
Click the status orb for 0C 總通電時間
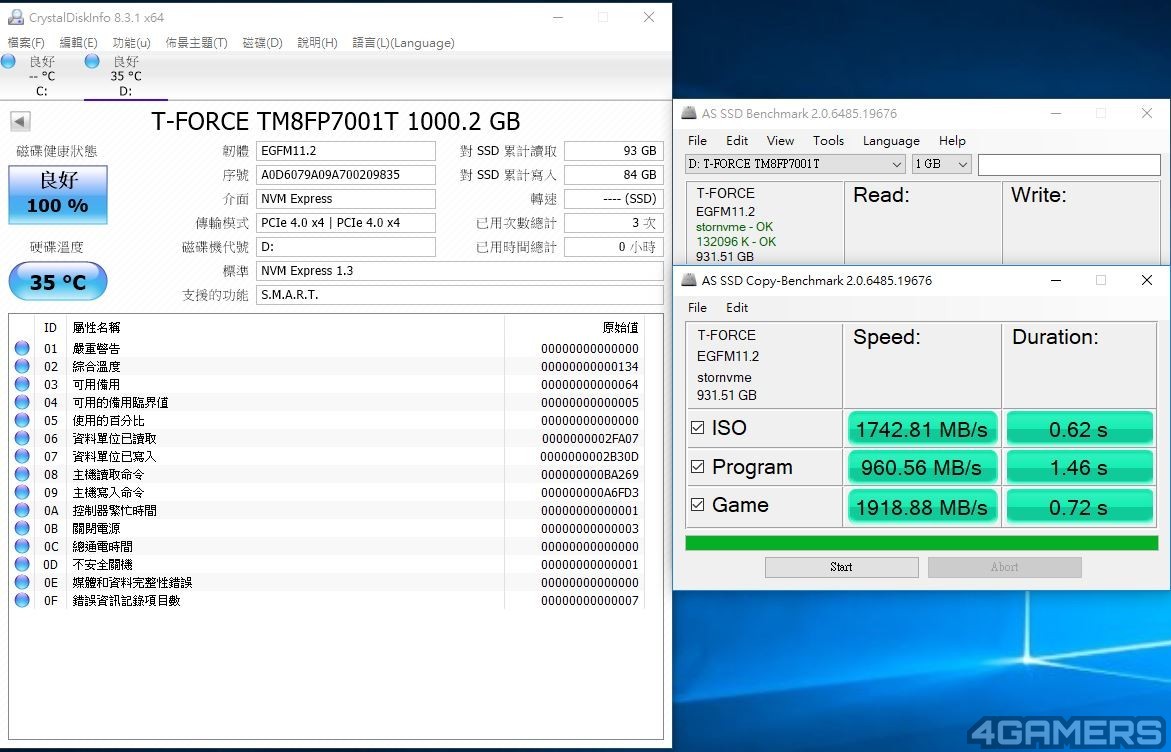point(22,546)
